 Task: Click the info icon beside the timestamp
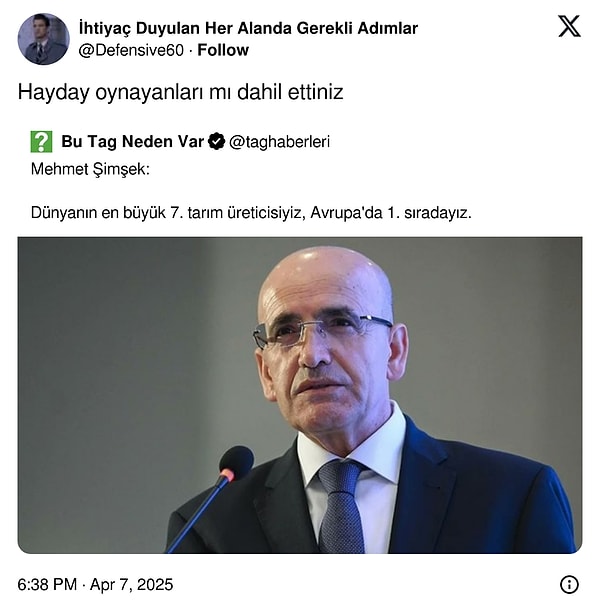pos(569,584)
